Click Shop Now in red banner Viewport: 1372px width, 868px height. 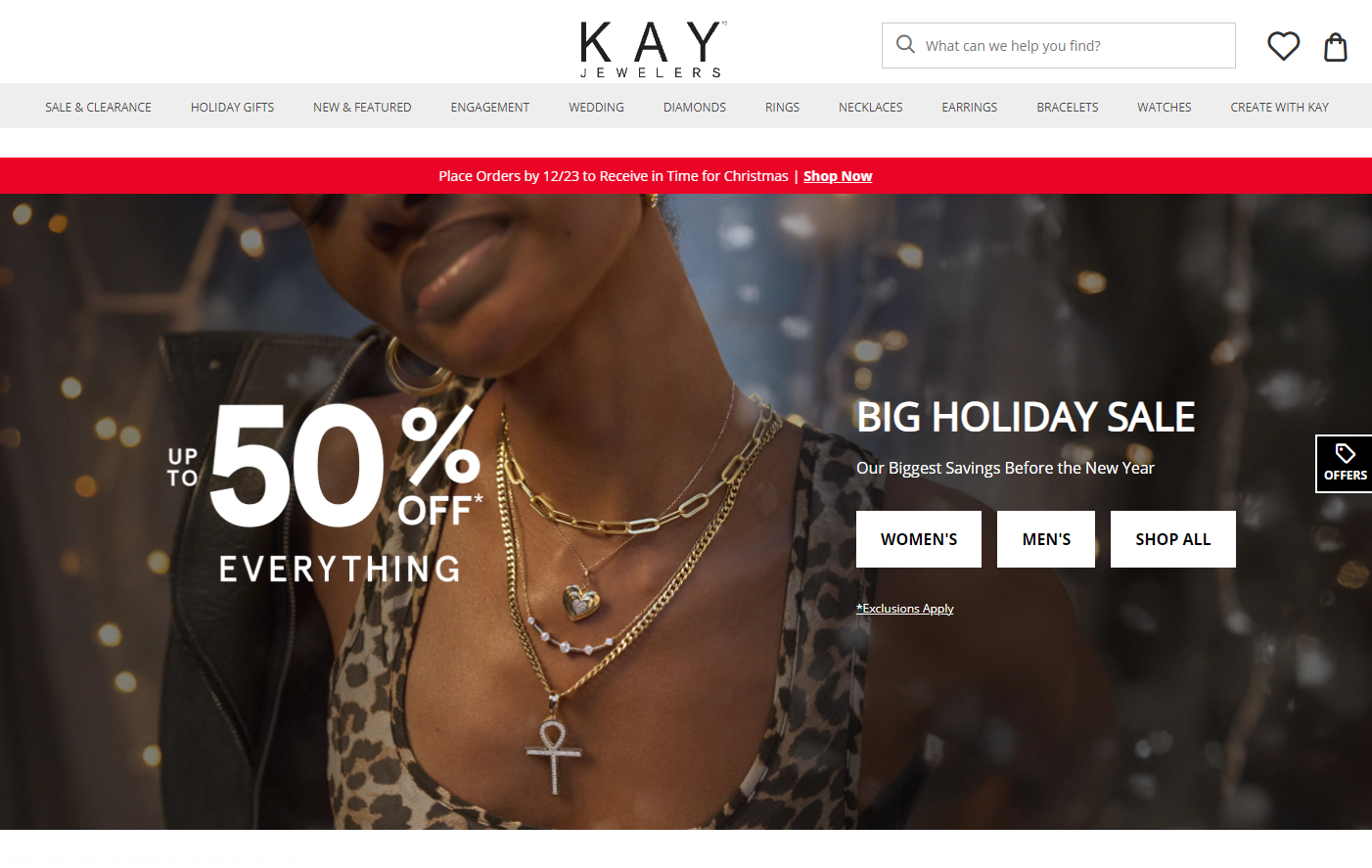tap(838, 176)
